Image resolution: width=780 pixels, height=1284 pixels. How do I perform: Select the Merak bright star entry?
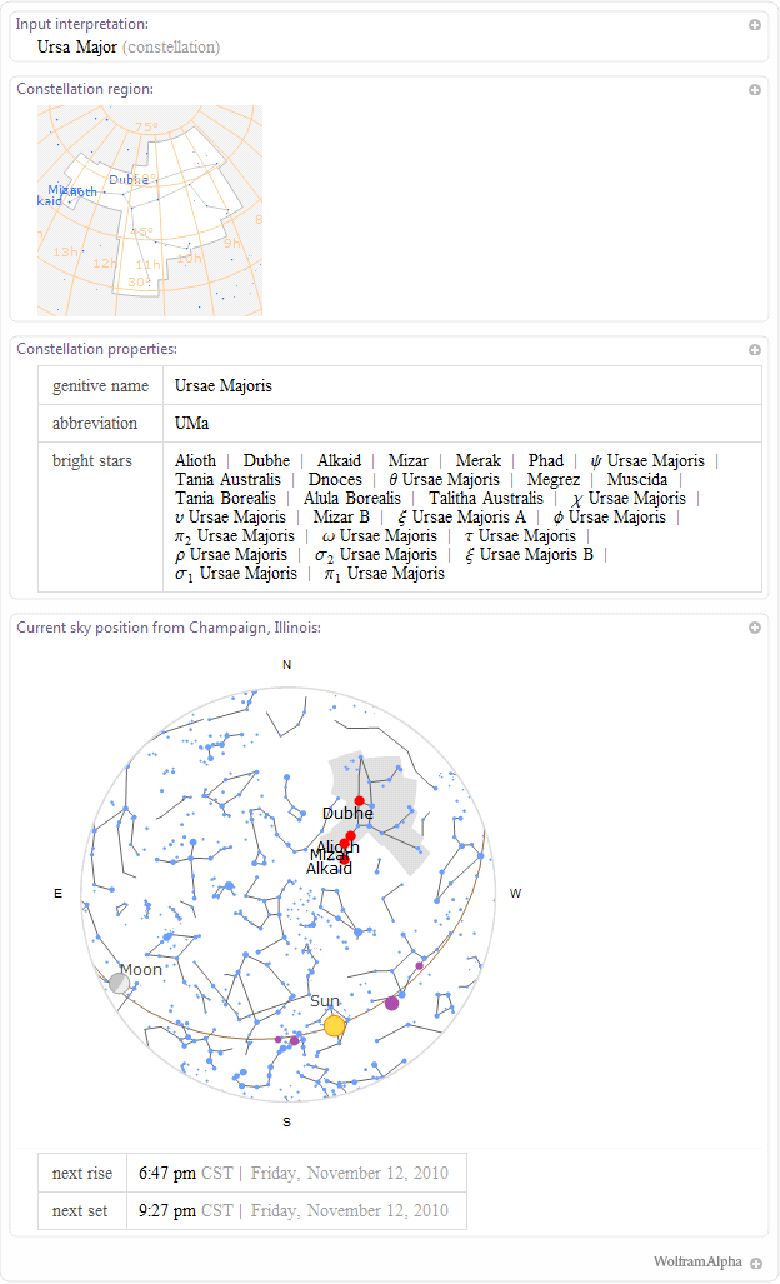478,461
